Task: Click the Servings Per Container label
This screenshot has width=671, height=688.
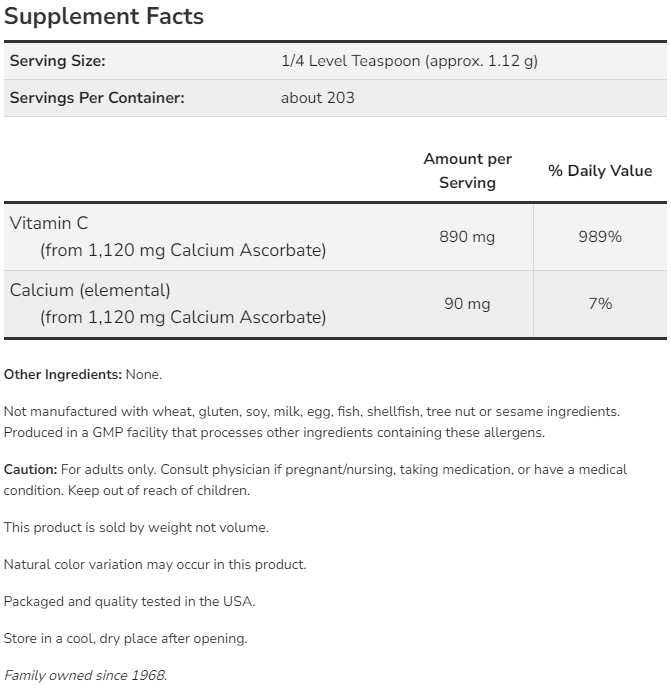Action: pyautogui.click(x=97, y=98)
